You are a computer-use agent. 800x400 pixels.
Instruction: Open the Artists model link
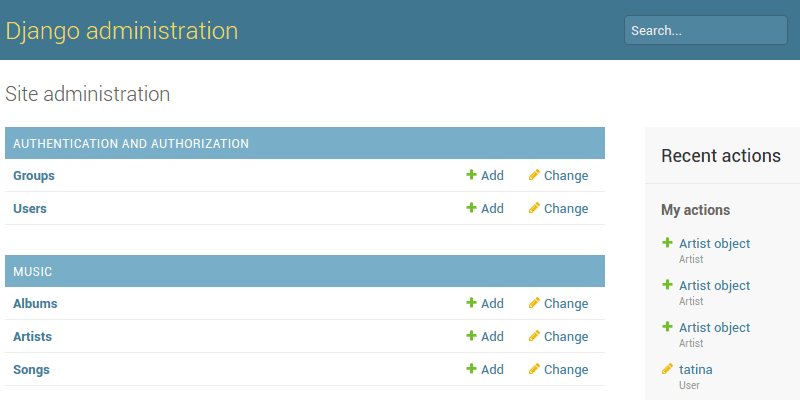(32, 337)
